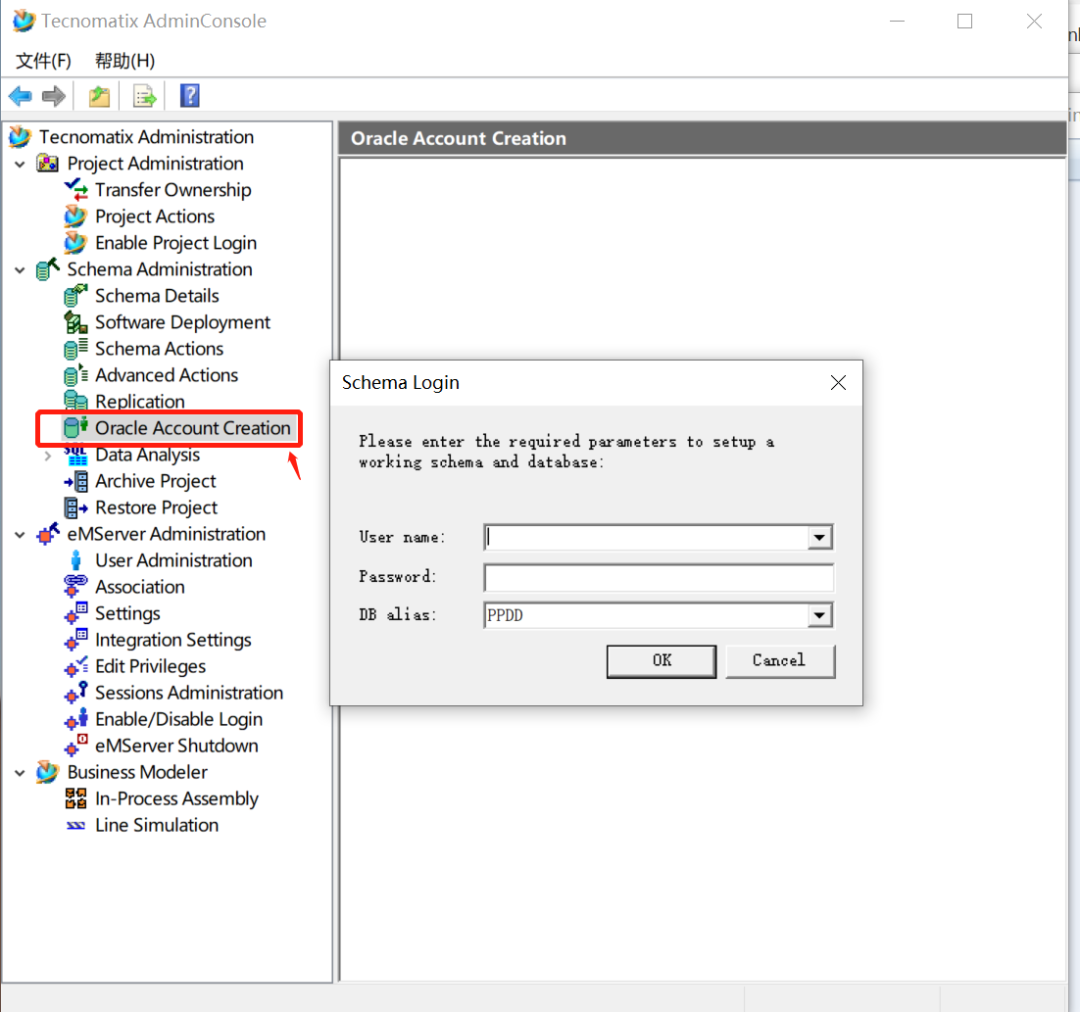Viewport: 1080px width, 1012px height.
Task: Expand the Data Analysis tree node
Action: tap(48, 455)
